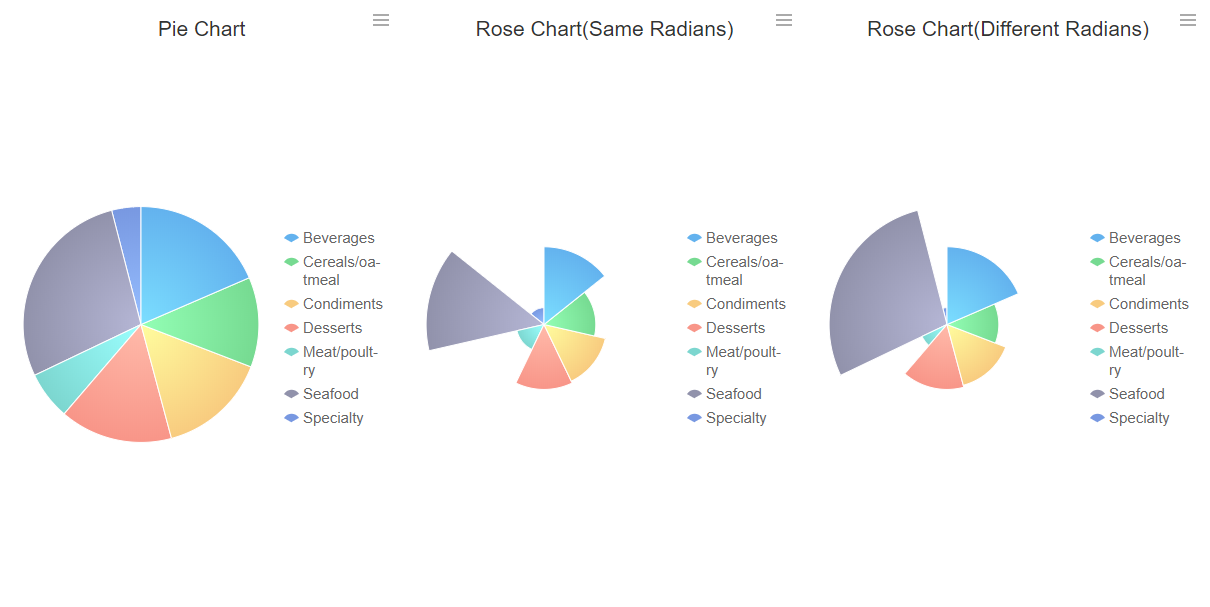Screen dimensions: 1210x607
Task: Click the Condiments legend text in Same Radians chart
Action: tap(747, 304)
